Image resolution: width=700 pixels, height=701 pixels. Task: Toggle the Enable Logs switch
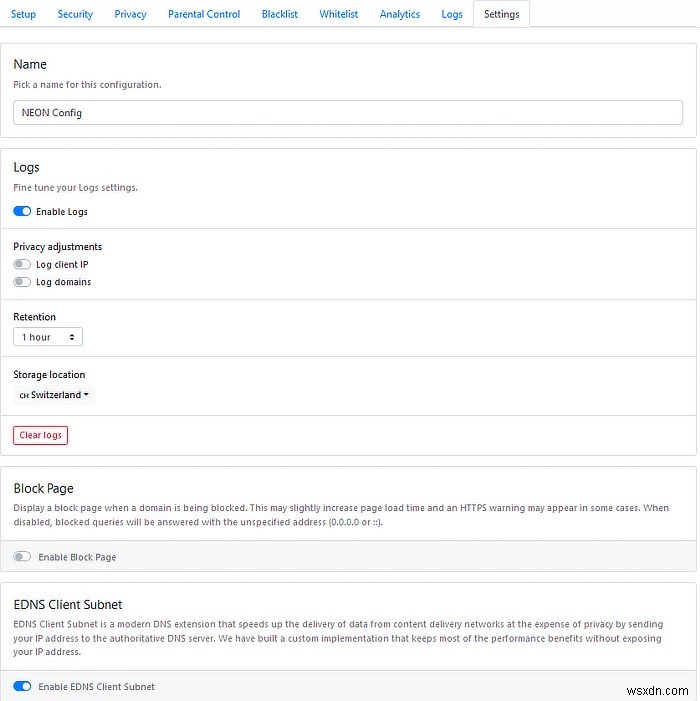(22, 212)
